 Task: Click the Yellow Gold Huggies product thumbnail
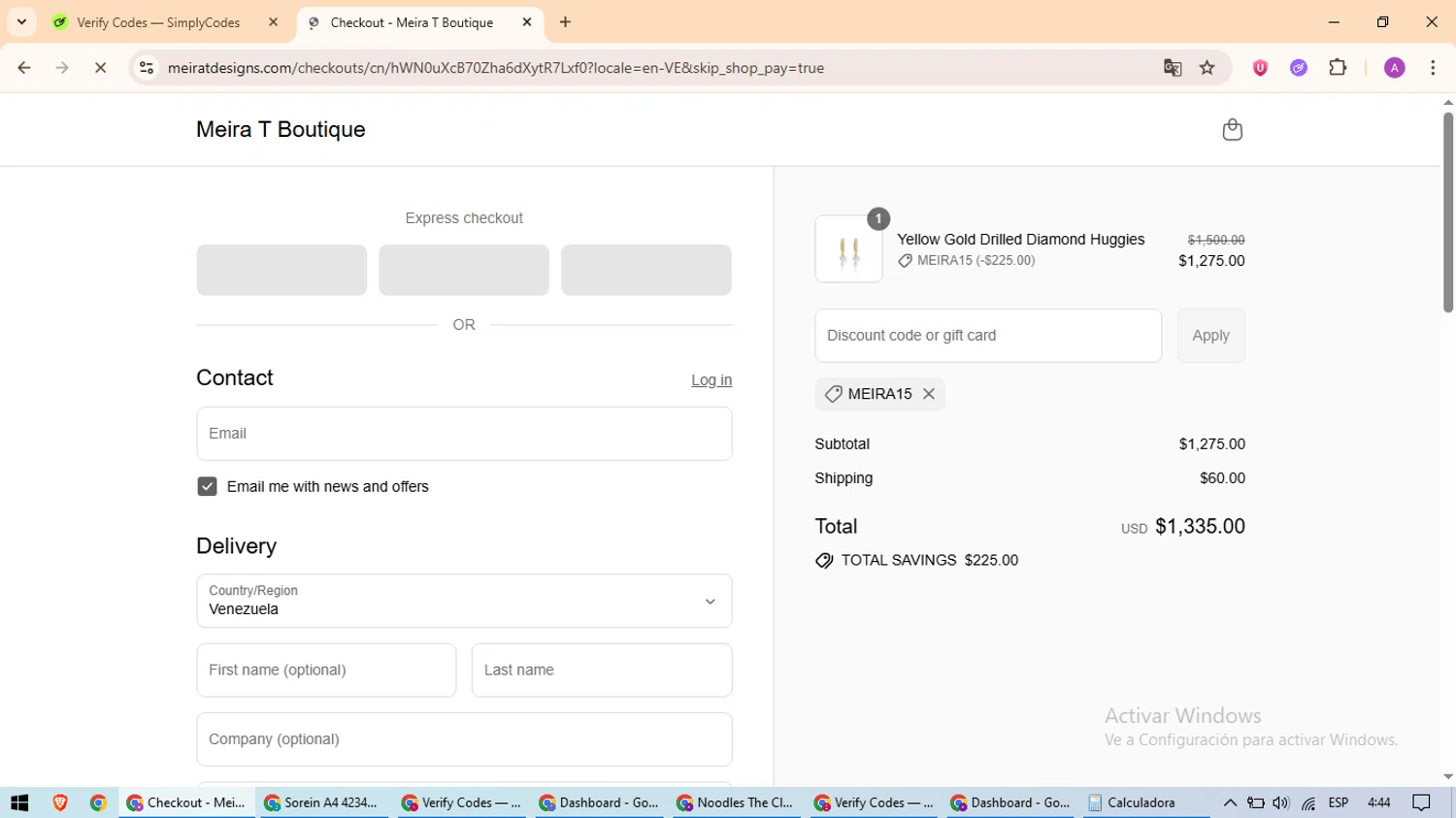(x=848, y=249)
